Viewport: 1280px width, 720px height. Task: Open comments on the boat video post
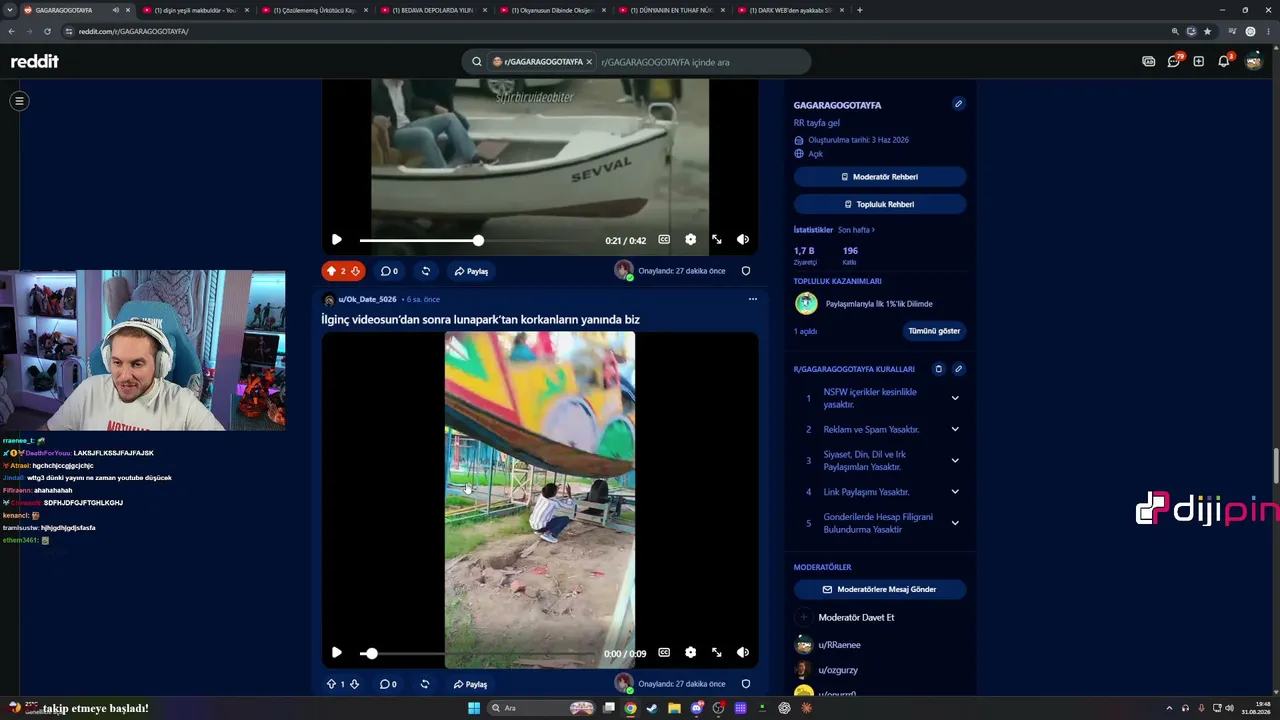389,271
